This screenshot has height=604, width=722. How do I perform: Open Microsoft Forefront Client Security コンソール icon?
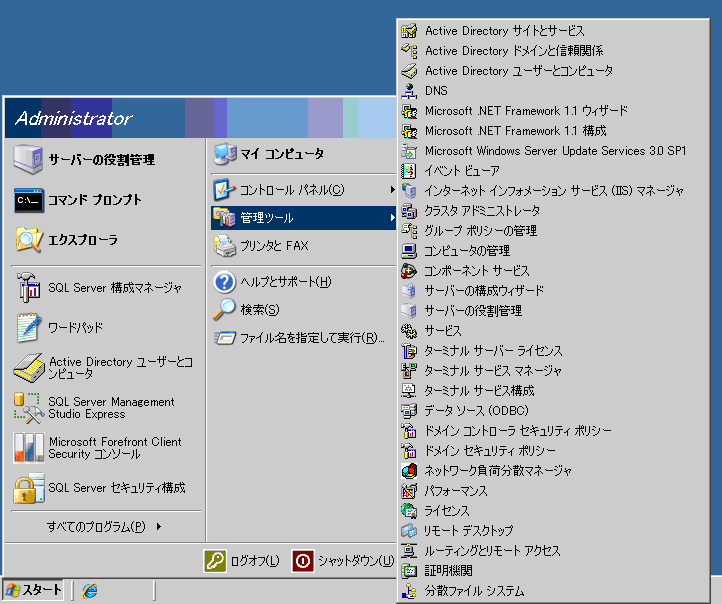(29, 447)
